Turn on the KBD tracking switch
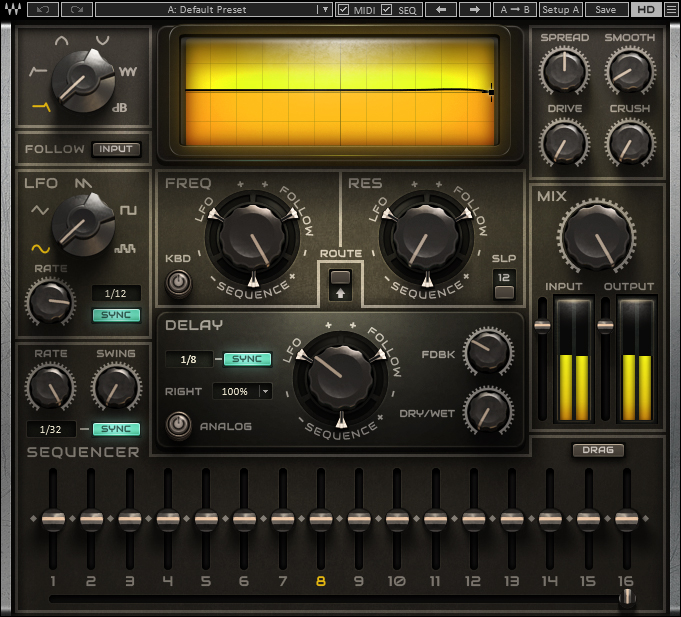681x617 pixels. tap(179, 283)
